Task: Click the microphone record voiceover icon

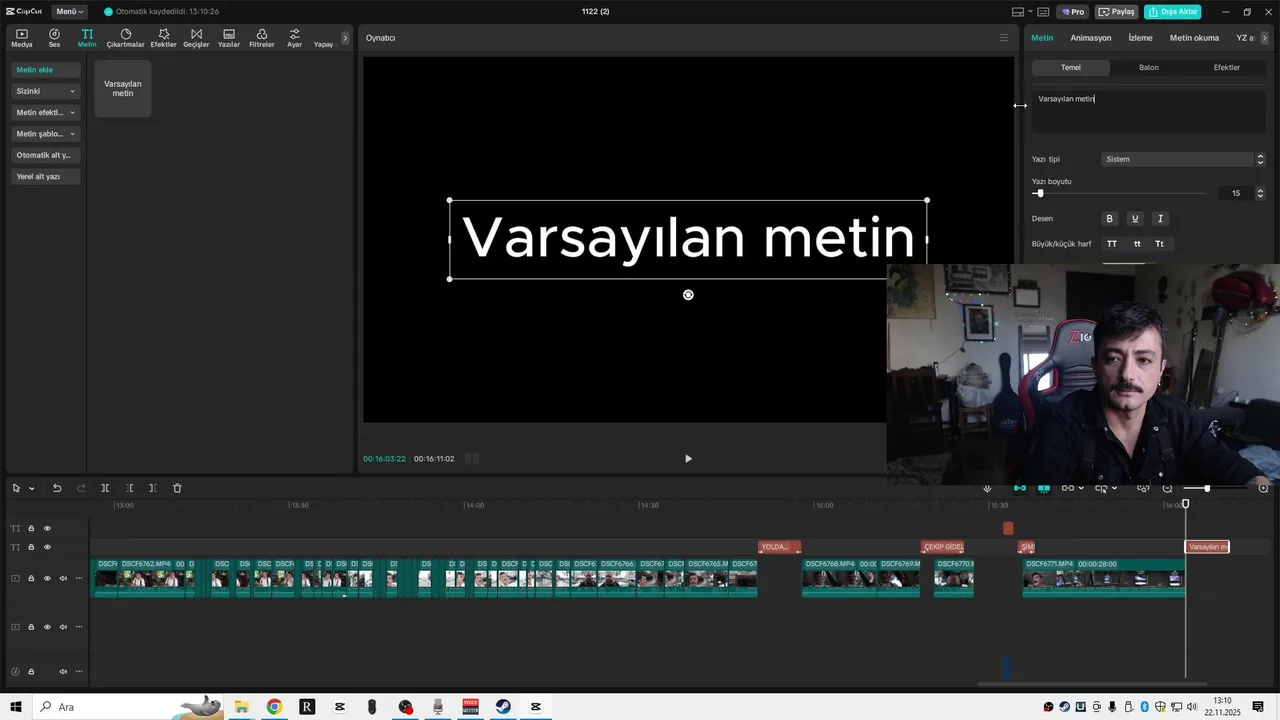Action: 987,488
